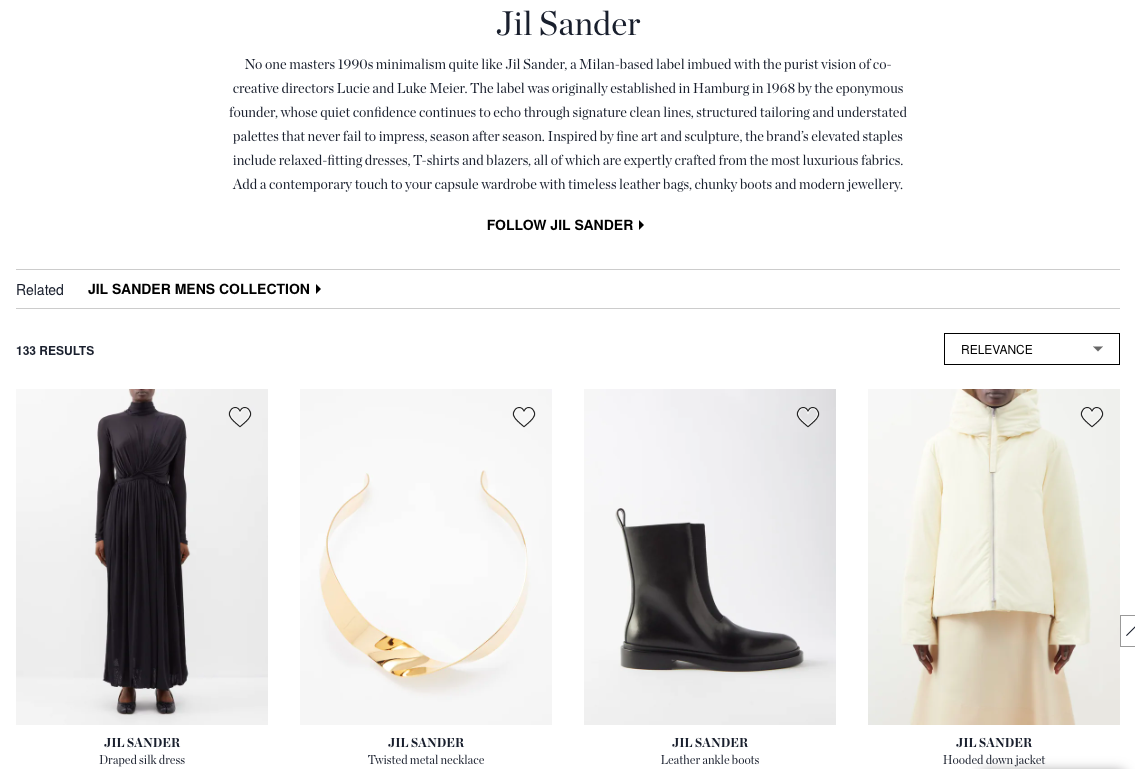The image size is (1135, 769).
Task: Click the back-to-top arrow at page edge
Action: click(1128, 631)
